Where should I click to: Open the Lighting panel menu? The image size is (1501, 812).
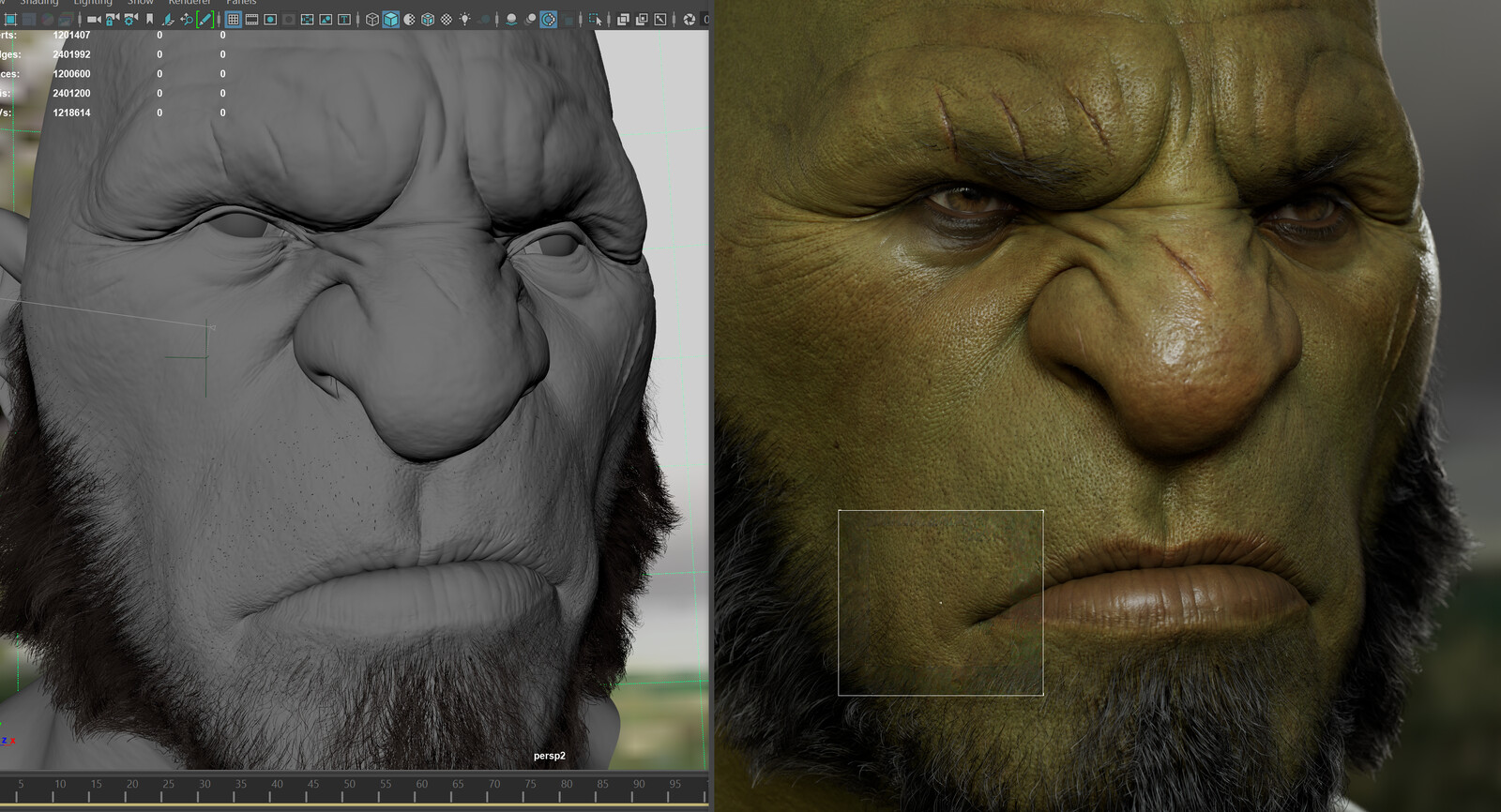(x=93, y=3)
